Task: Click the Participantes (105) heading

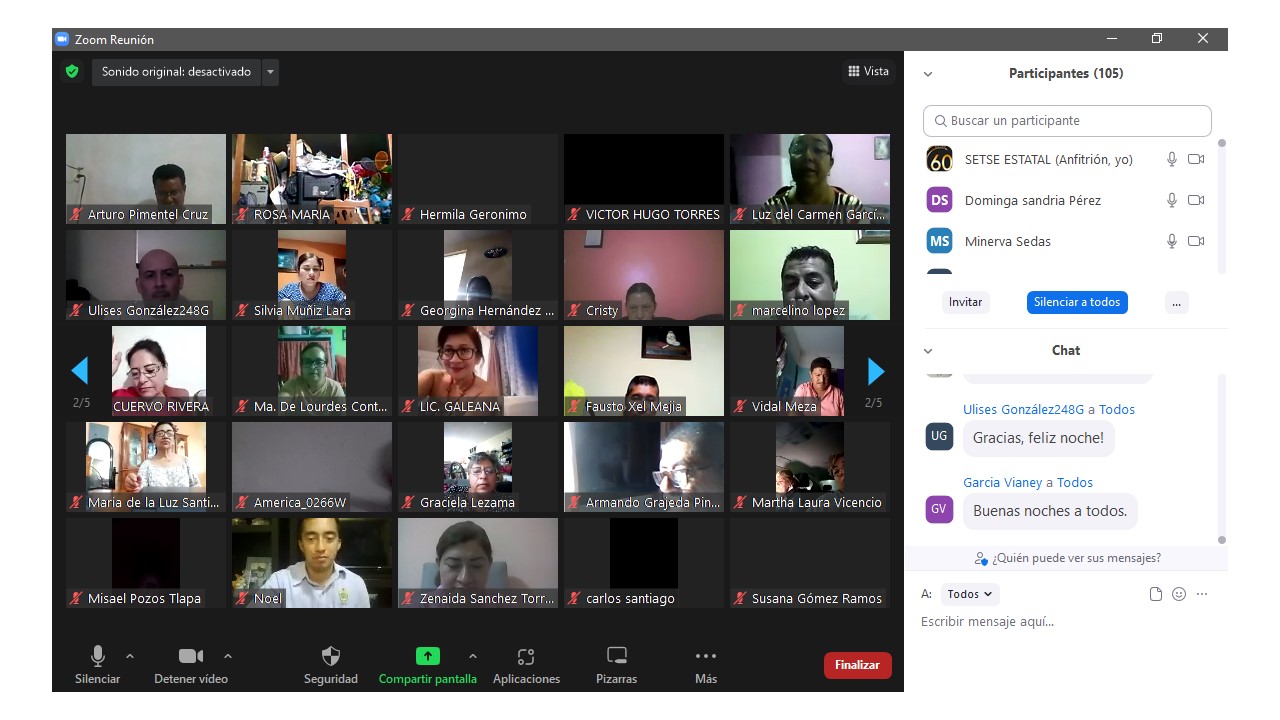Action: 1066,74
